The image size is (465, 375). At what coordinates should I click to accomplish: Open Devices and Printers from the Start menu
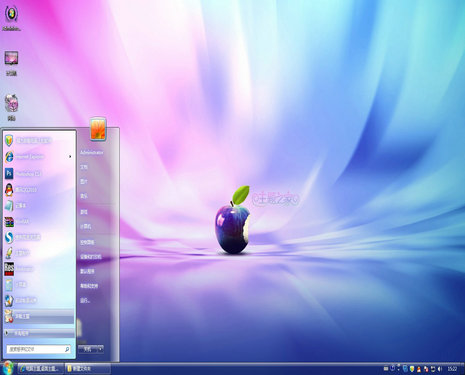(x=91, y=257)
